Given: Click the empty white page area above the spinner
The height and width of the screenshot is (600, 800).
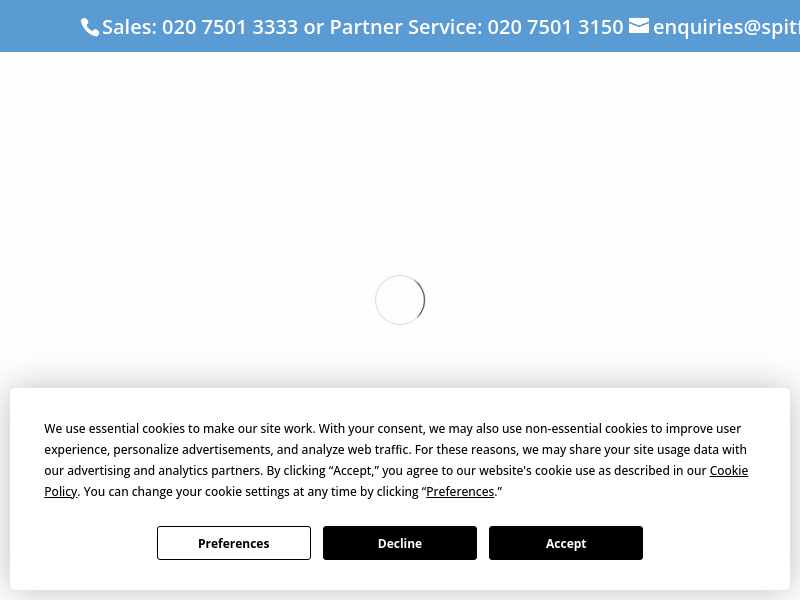Looking at the screenshot, I should 400,163.
